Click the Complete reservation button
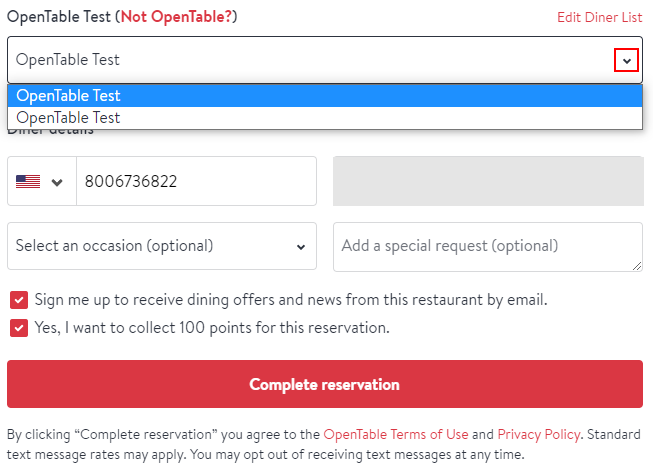 (x=325, y=384)
